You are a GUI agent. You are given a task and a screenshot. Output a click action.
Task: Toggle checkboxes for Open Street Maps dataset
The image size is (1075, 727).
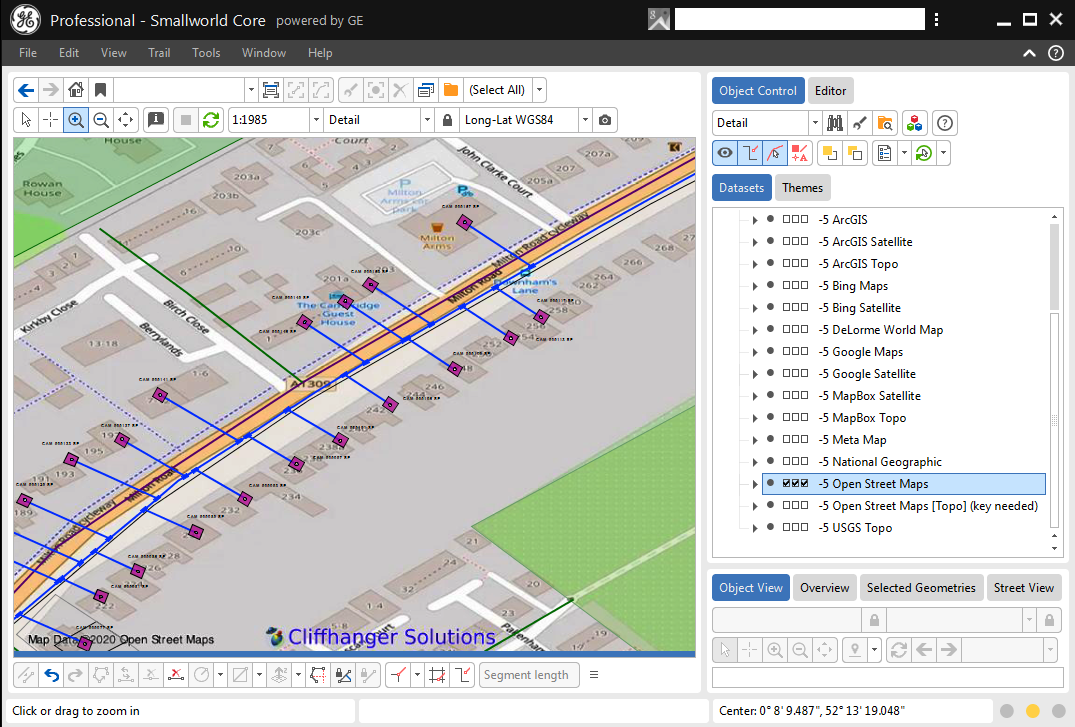click(x=796, y=484)
